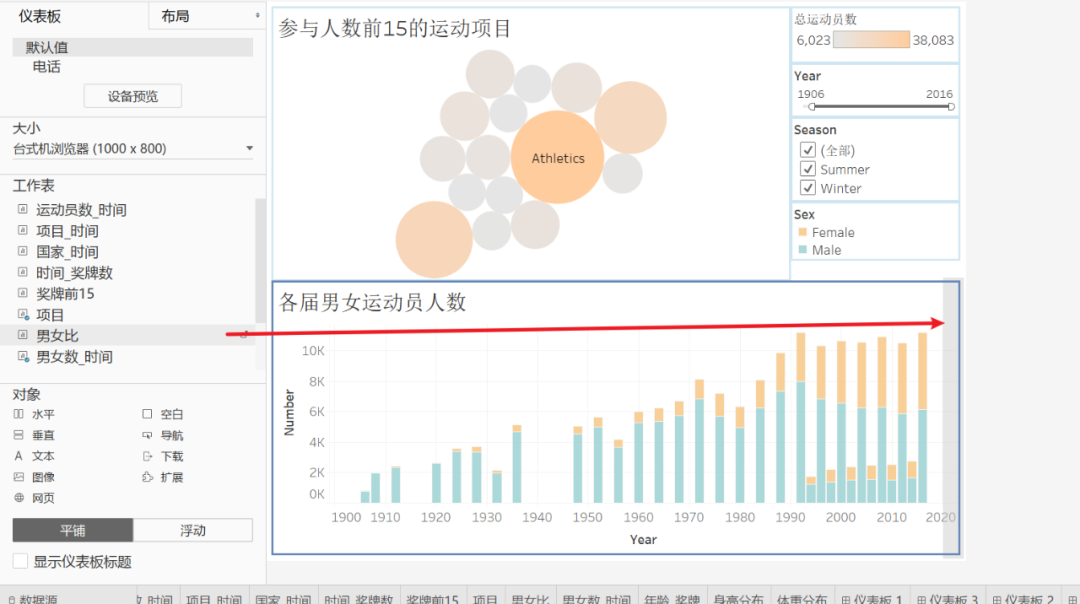The height and width of the screenshot is (604, 1080).
Task: Click the title 参与人数前15的运动项目
Action: pyautogui.click(x=395, y=28)
